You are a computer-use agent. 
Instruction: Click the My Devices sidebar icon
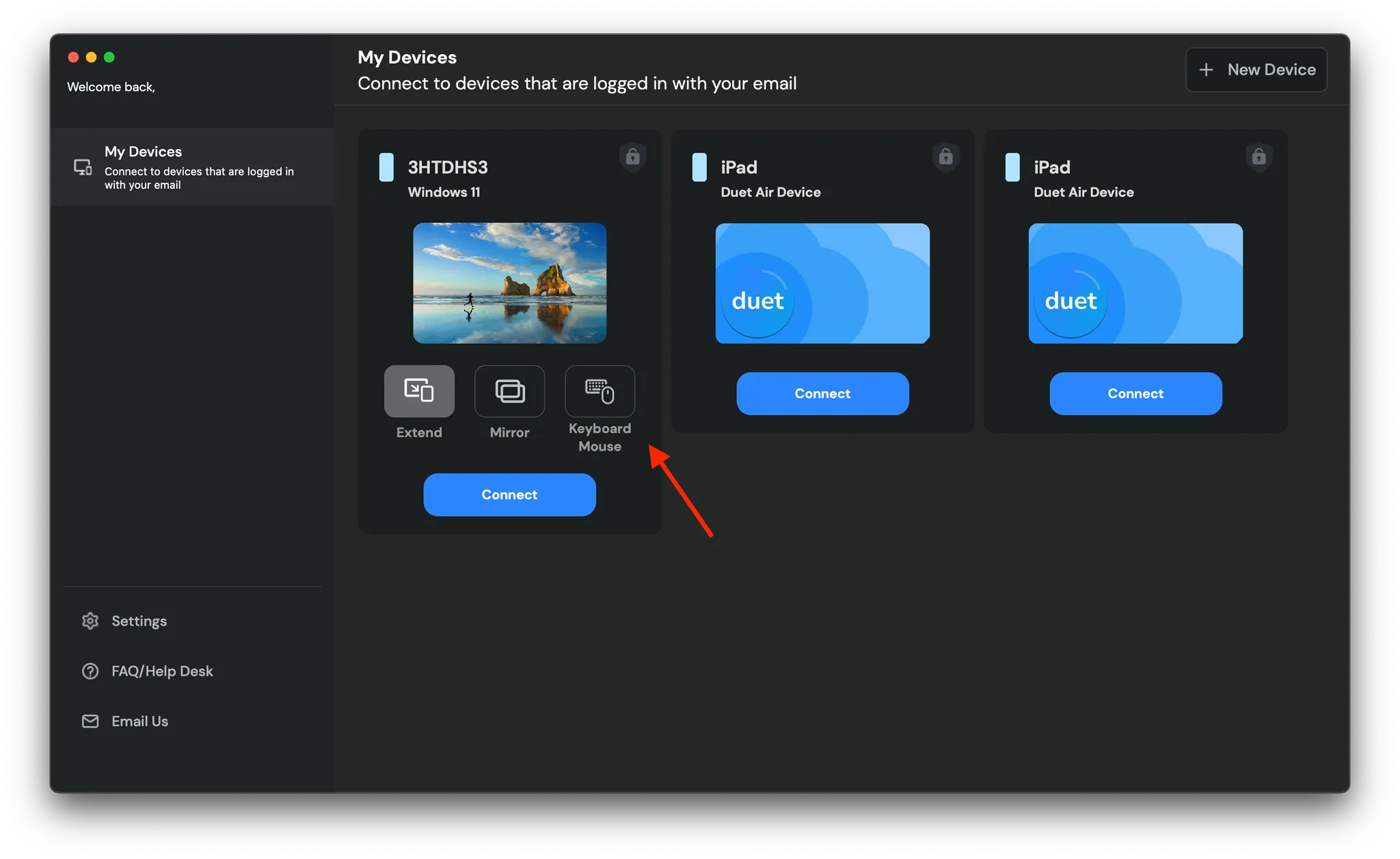[82, 166]
